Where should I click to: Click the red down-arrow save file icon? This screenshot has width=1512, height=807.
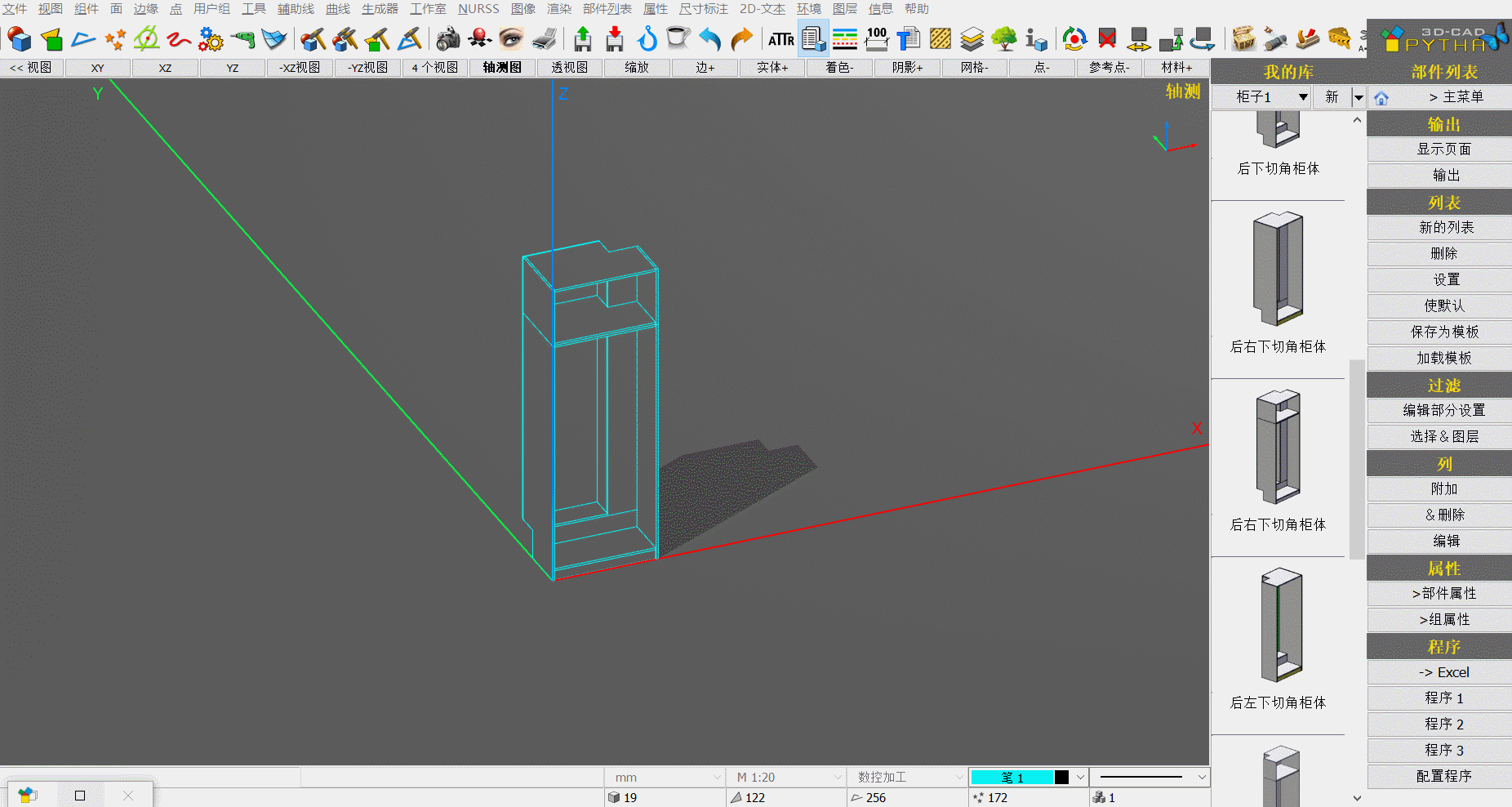tap(615, 38)
